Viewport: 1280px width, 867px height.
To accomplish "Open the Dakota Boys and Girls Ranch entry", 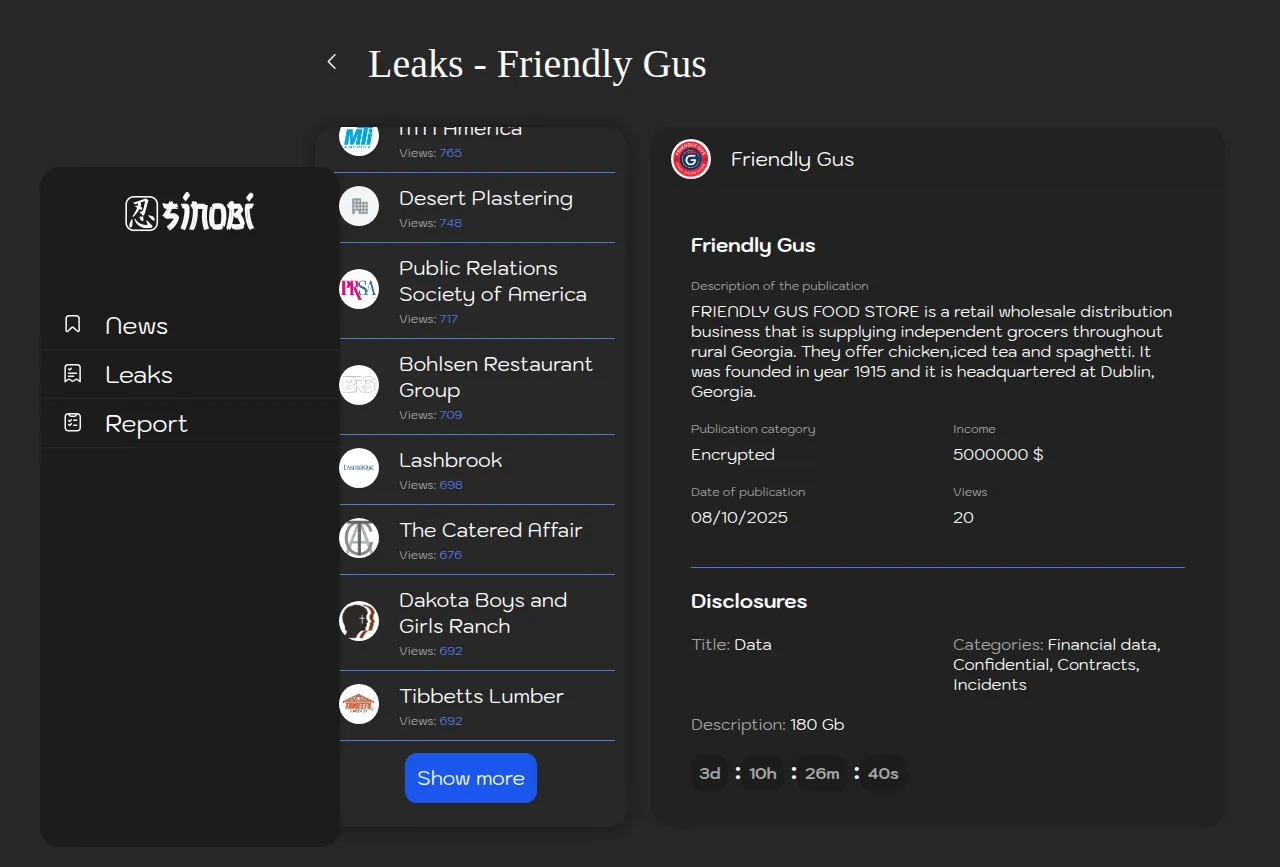I will [x=483, y=613].
